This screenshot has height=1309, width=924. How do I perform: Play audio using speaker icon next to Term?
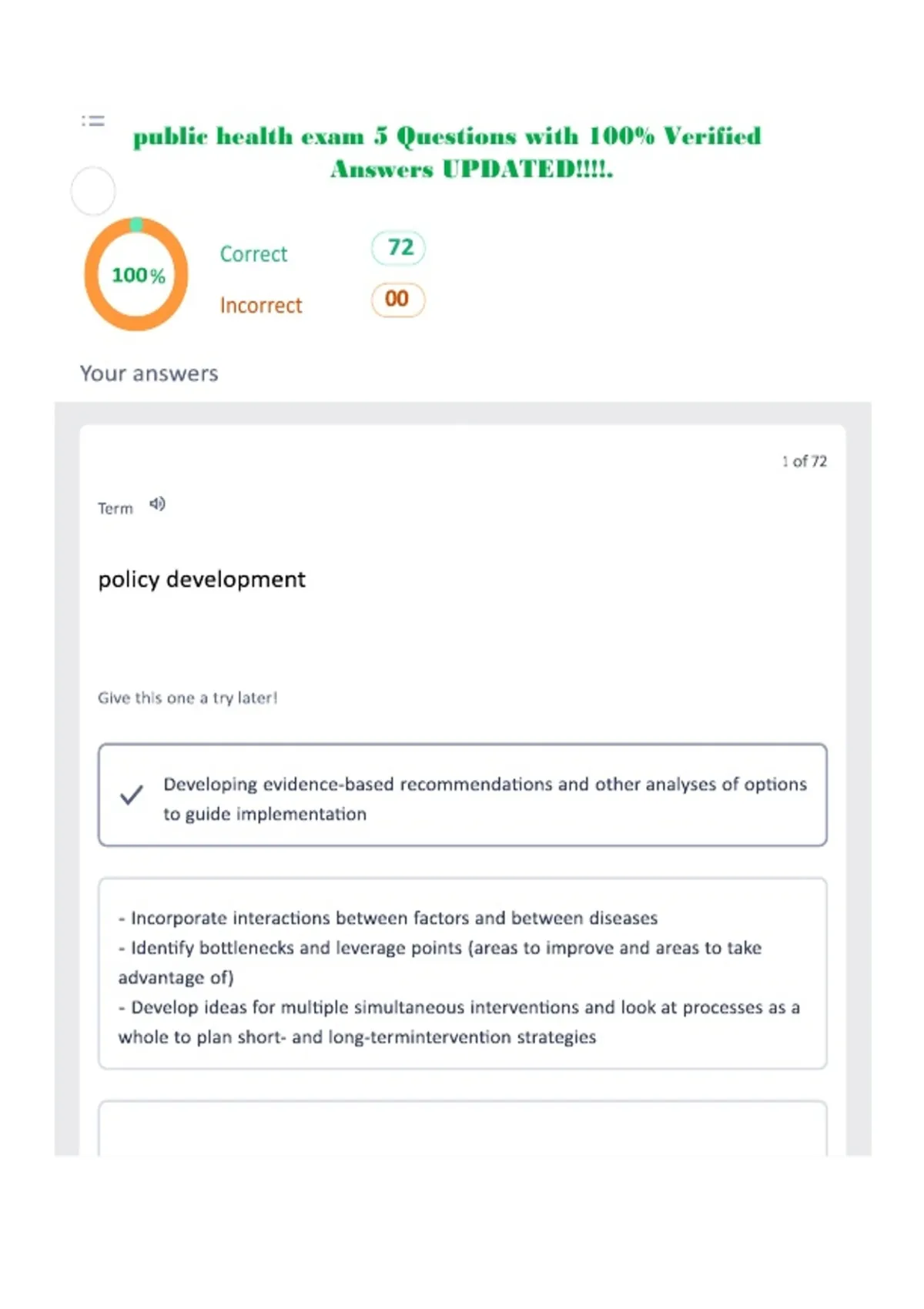(157, 504)
